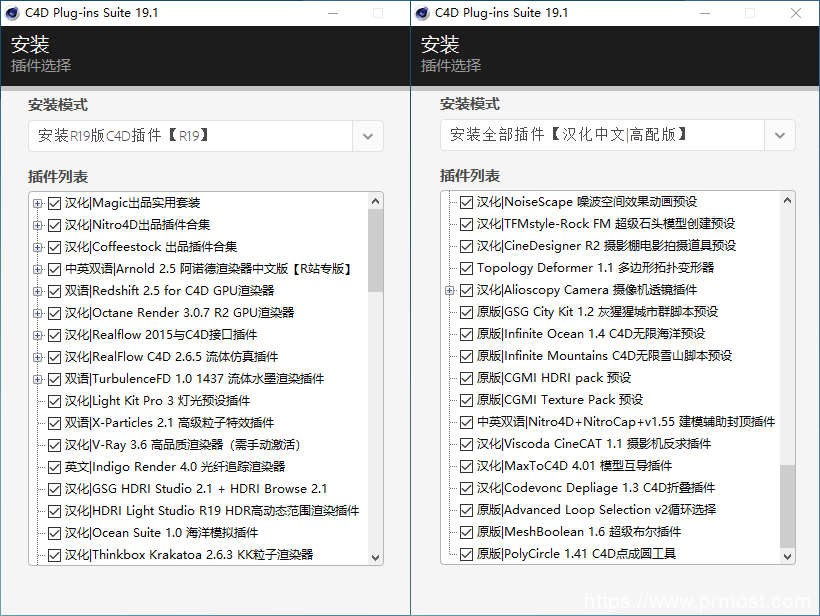Image resolution: width=820 pixels, height=616 pixels.
Task: Click scroll up arrow in left plugin list
Action: click(x=375, y=201)
